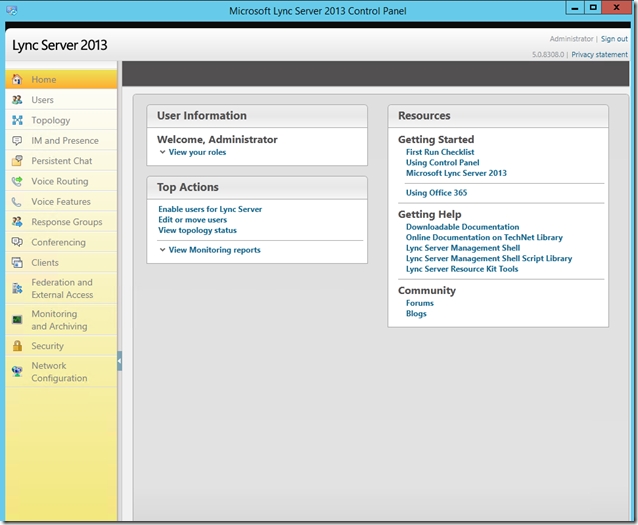Open the Users section
Screen dimensions: 638x525
tap(61, 100)
